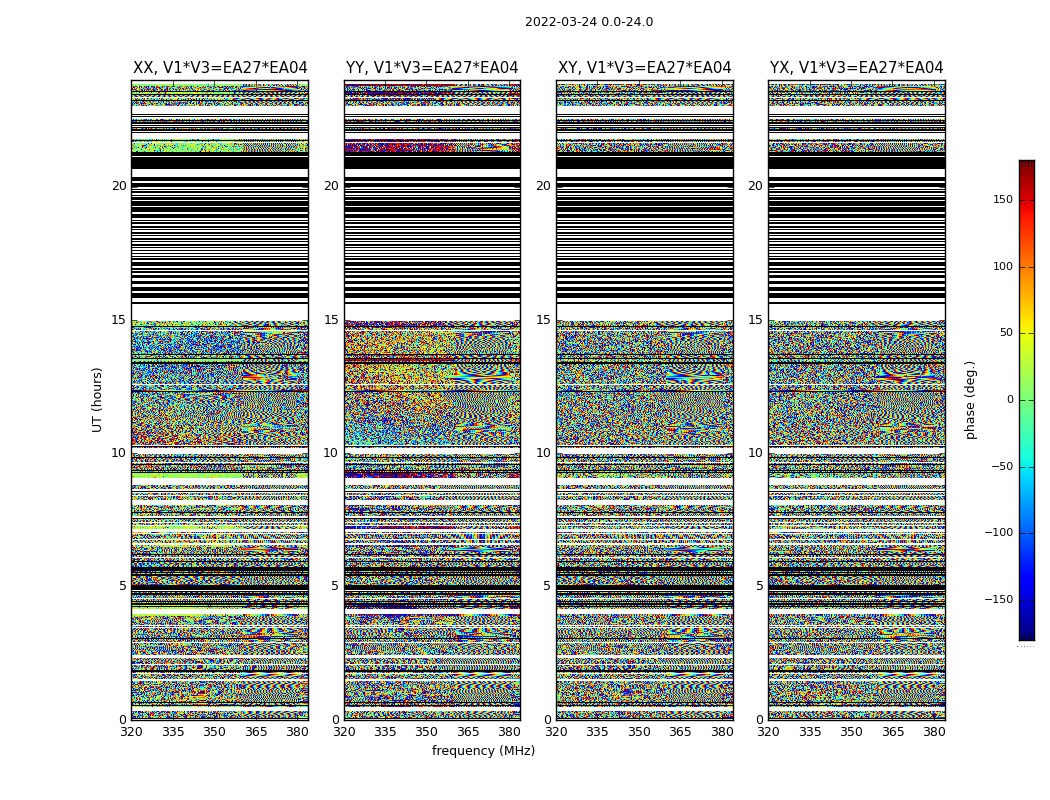The image size is (1050, 800).
Task: Click the −150 tick on the colorbar
Action: pos(999,600)
